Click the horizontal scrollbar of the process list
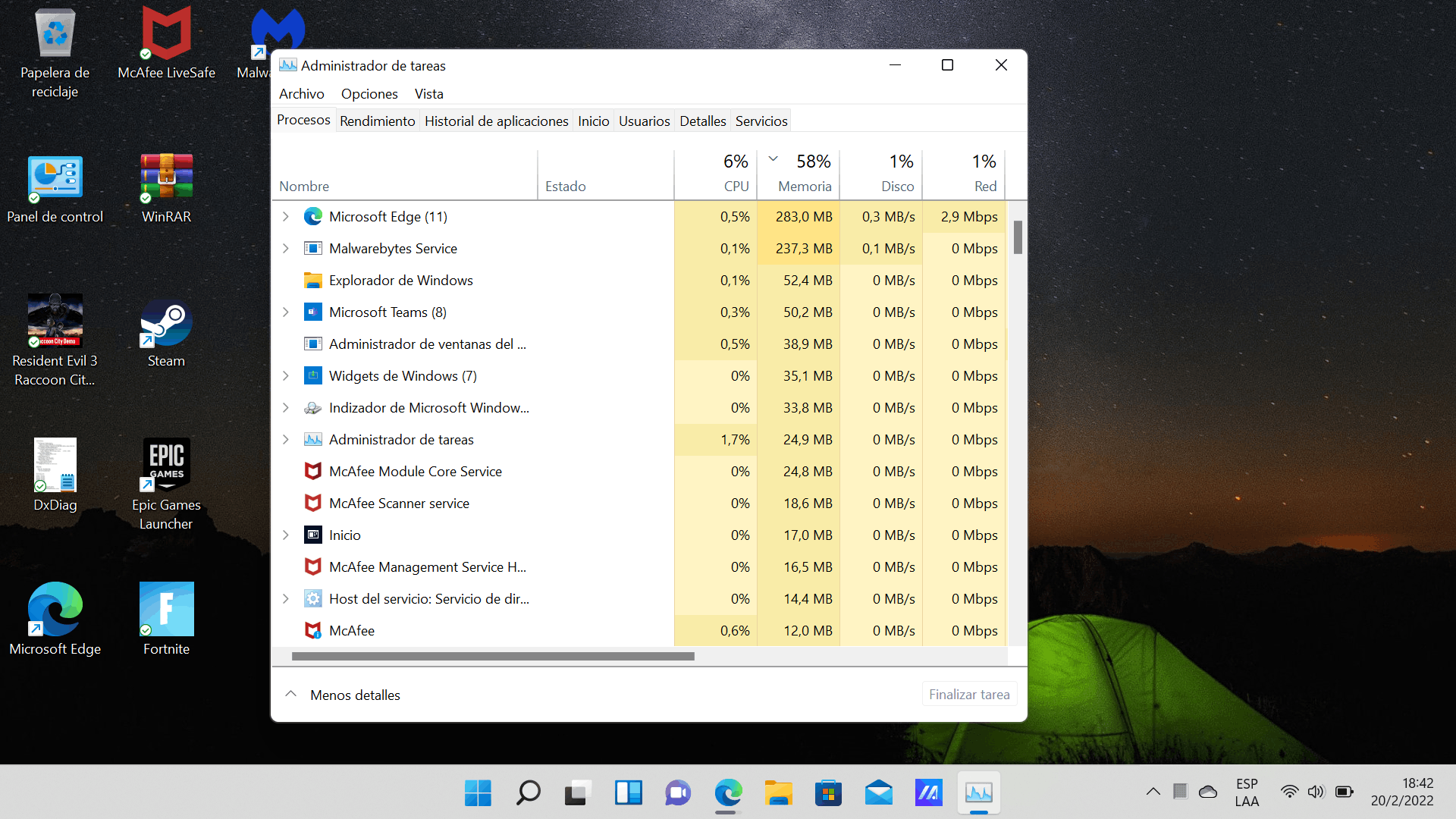Viewport: 1456px width, 819px height. tap(493, 656)
